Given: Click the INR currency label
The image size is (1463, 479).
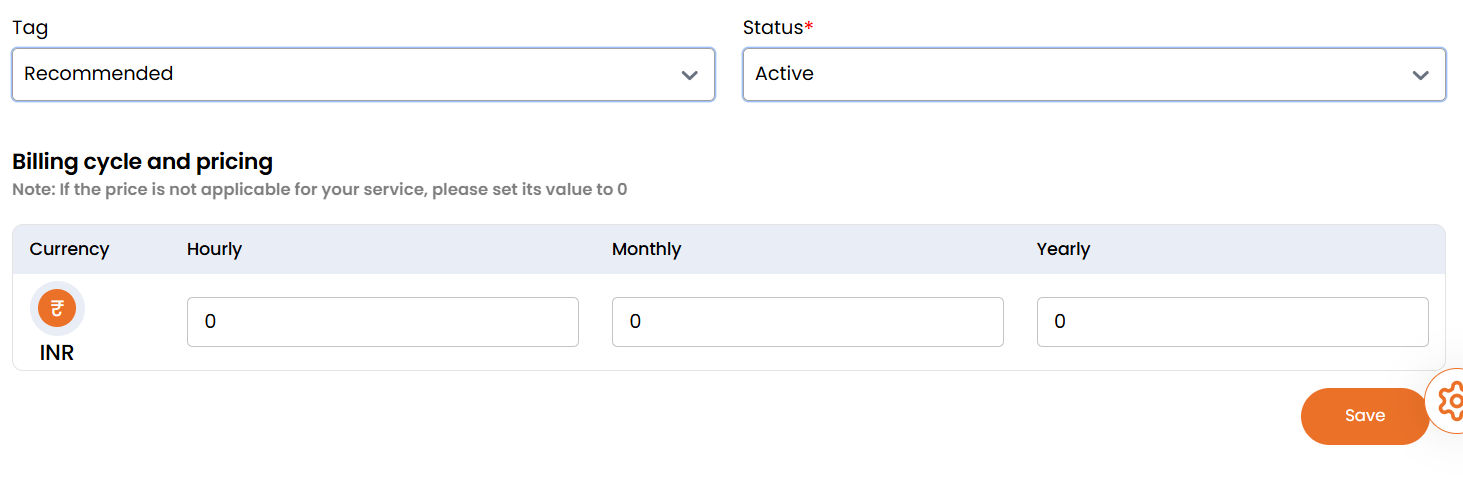Looking at the screenshot, I should (57, 353).
